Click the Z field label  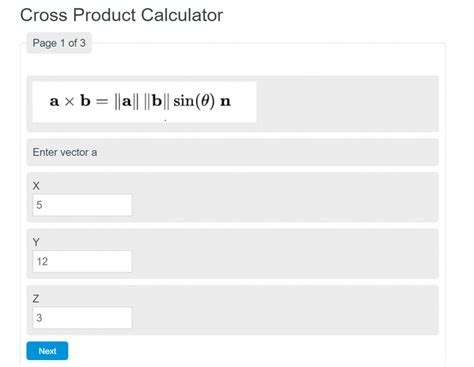pyautogui.click(x=36, y=298)
